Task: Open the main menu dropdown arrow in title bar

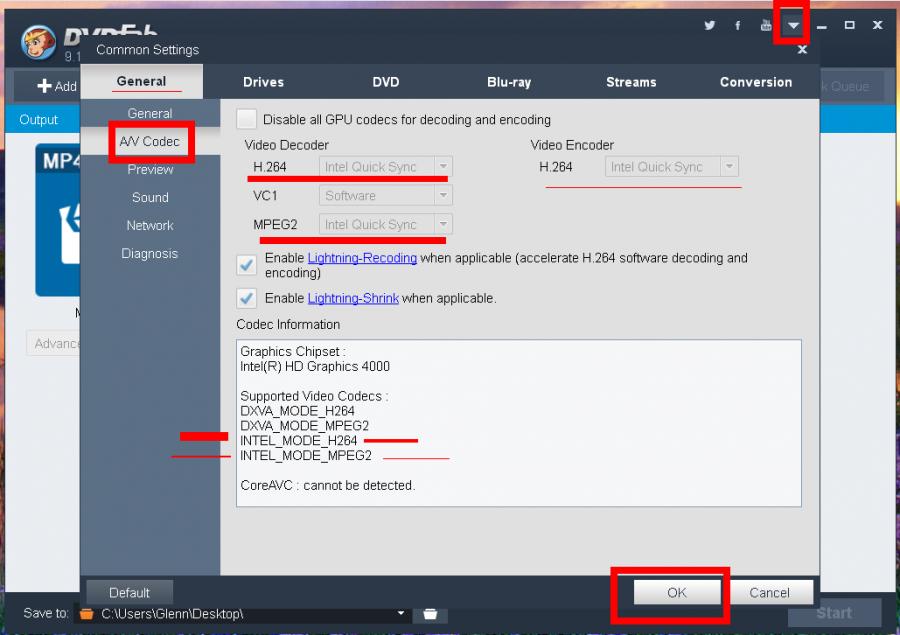Action: (793, 25)
